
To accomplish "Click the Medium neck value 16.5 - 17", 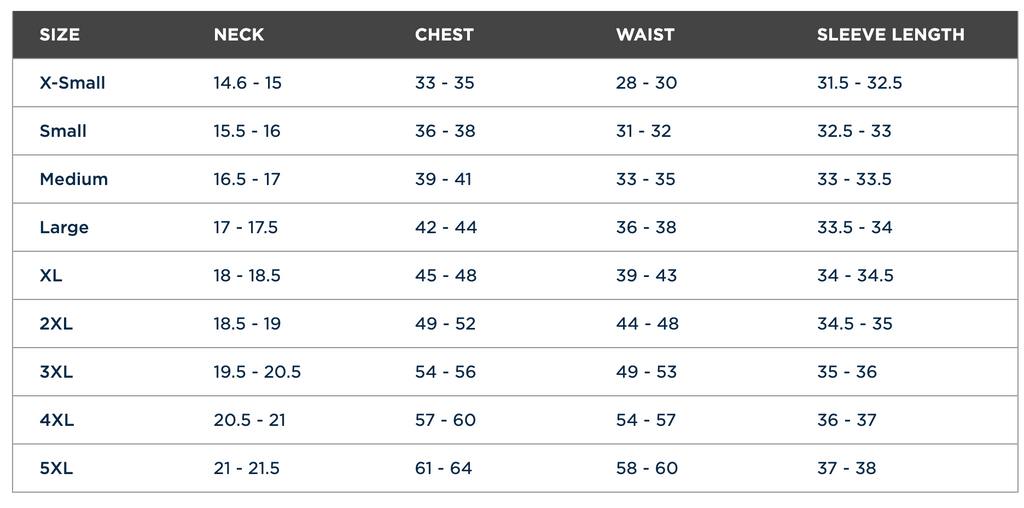I will coord(247,179).
